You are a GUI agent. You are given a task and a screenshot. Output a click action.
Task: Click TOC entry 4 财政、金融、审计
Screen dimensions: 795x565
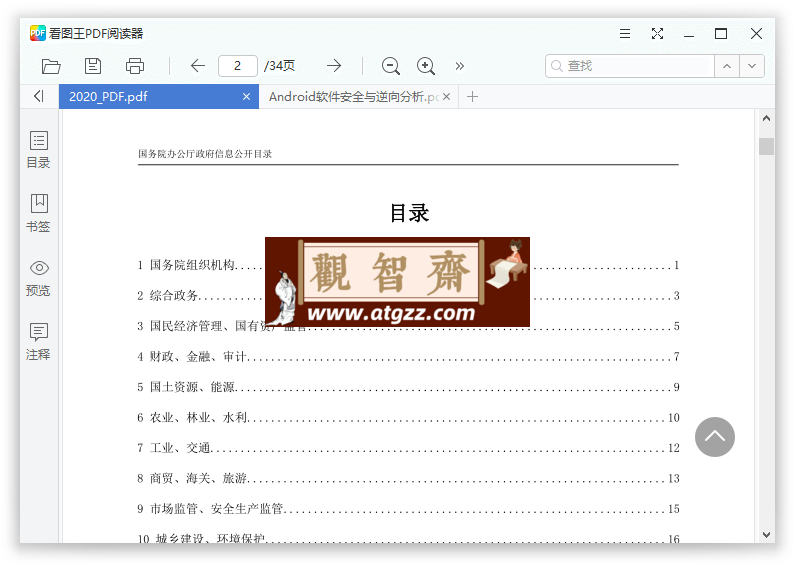408,357
